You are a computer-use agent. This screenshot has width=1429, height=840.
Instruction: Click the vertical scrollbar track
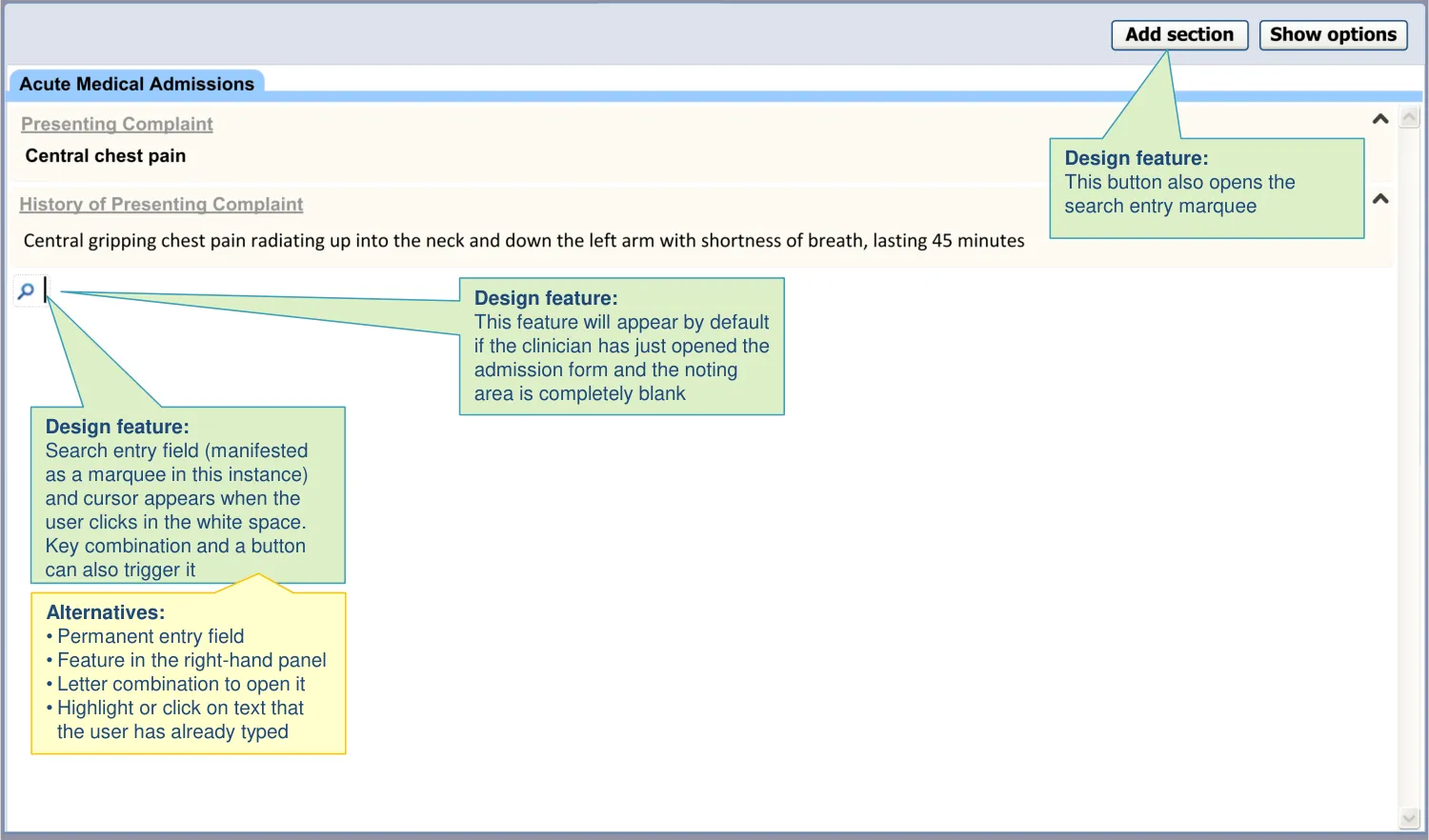[1410, 476]
